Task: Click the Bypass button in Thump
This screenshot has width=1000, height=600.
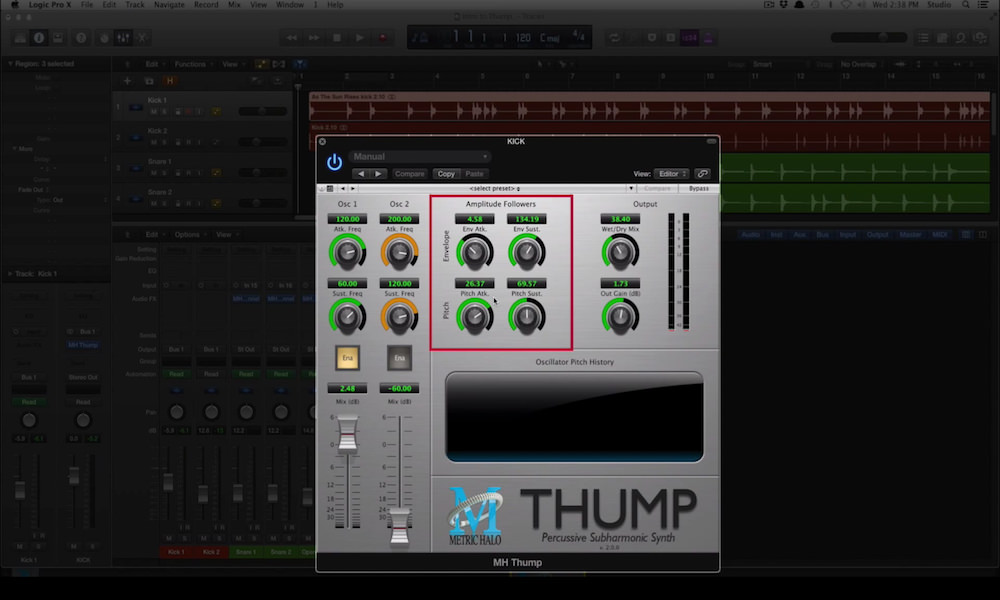Action: (698, 189)
